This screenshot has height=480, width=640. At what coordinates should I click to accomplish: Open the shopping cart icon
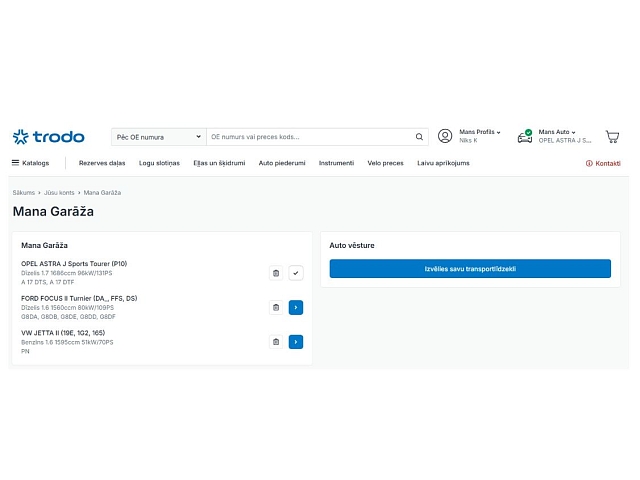click(612, 137)
